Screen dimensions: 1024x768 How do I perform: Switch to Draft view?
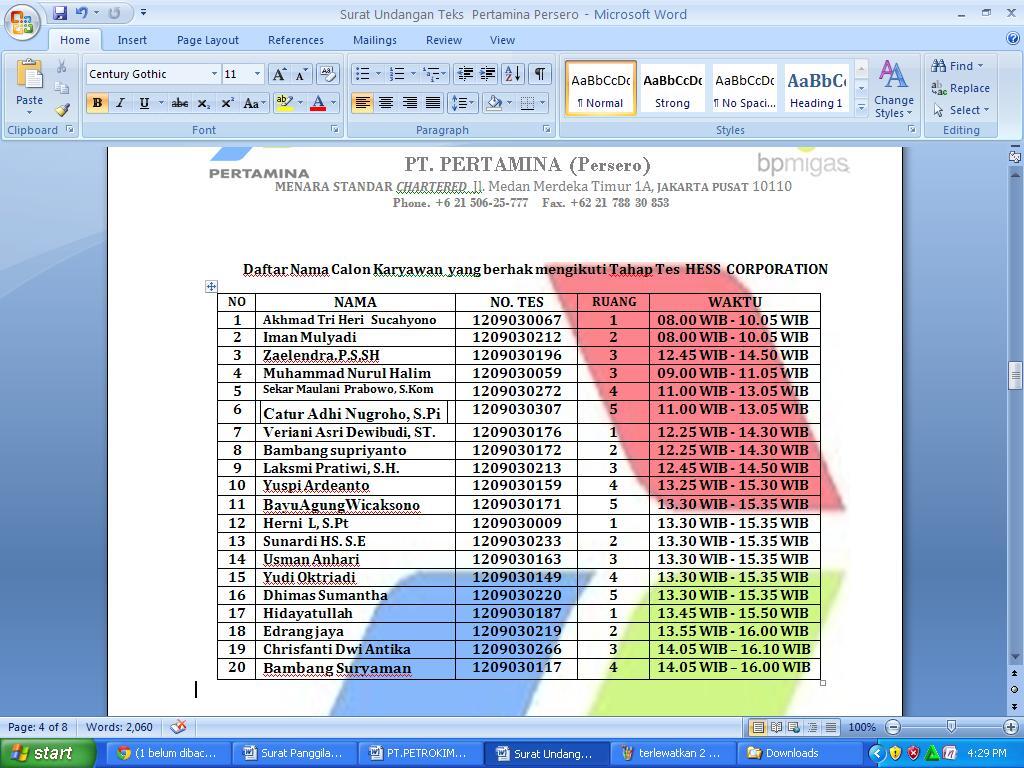[x=831, y=727]
